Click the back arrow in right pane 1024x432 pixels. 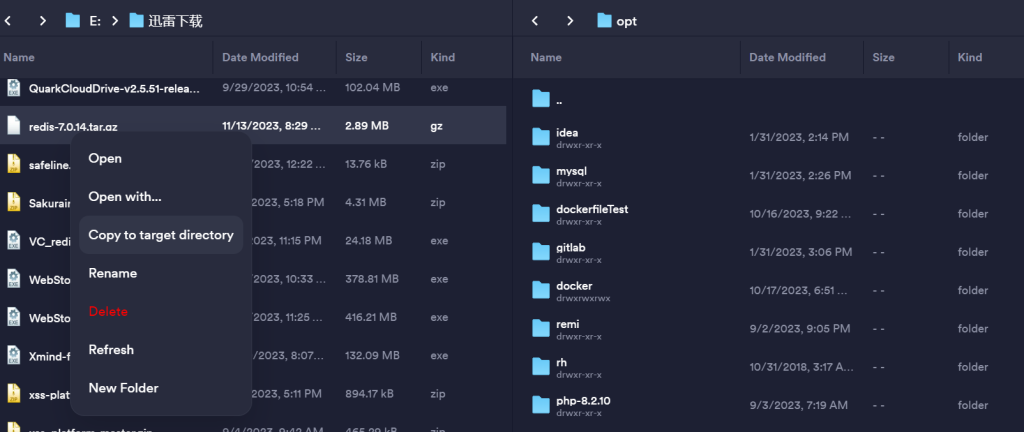(536, 20)
